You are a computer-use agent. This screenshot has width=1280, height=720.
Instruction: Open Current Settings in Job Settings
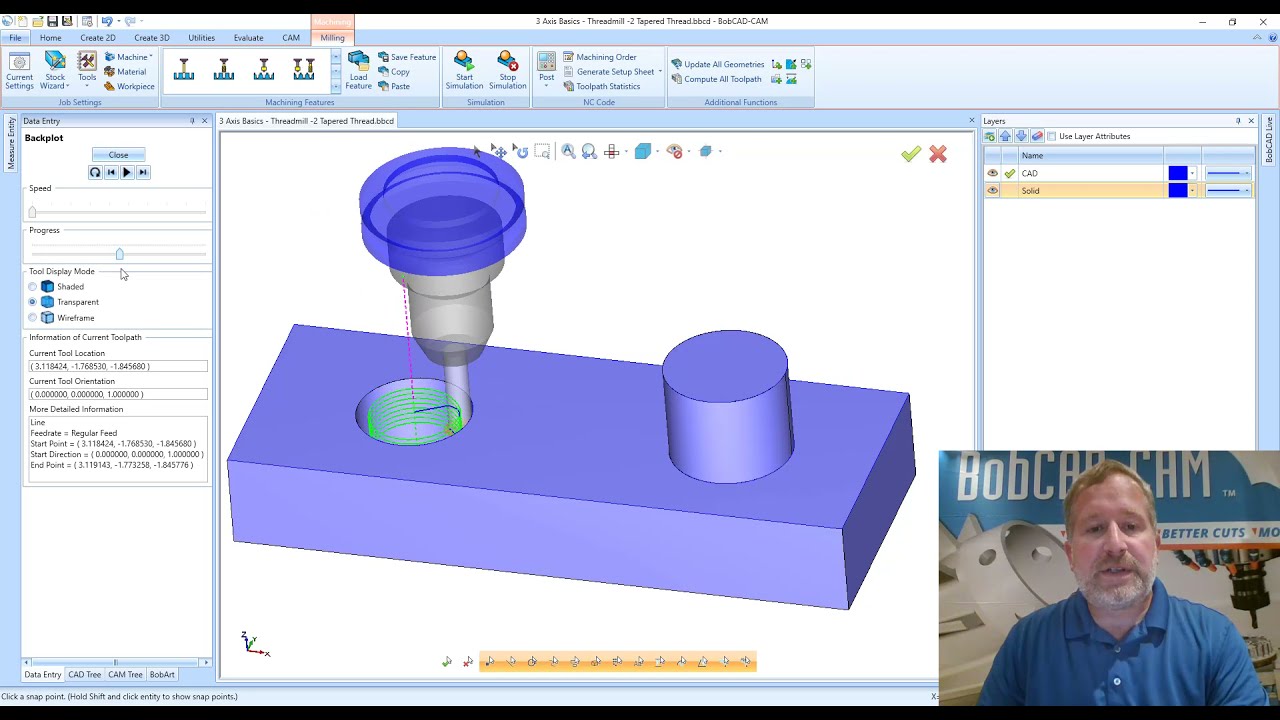coord(19,71)
